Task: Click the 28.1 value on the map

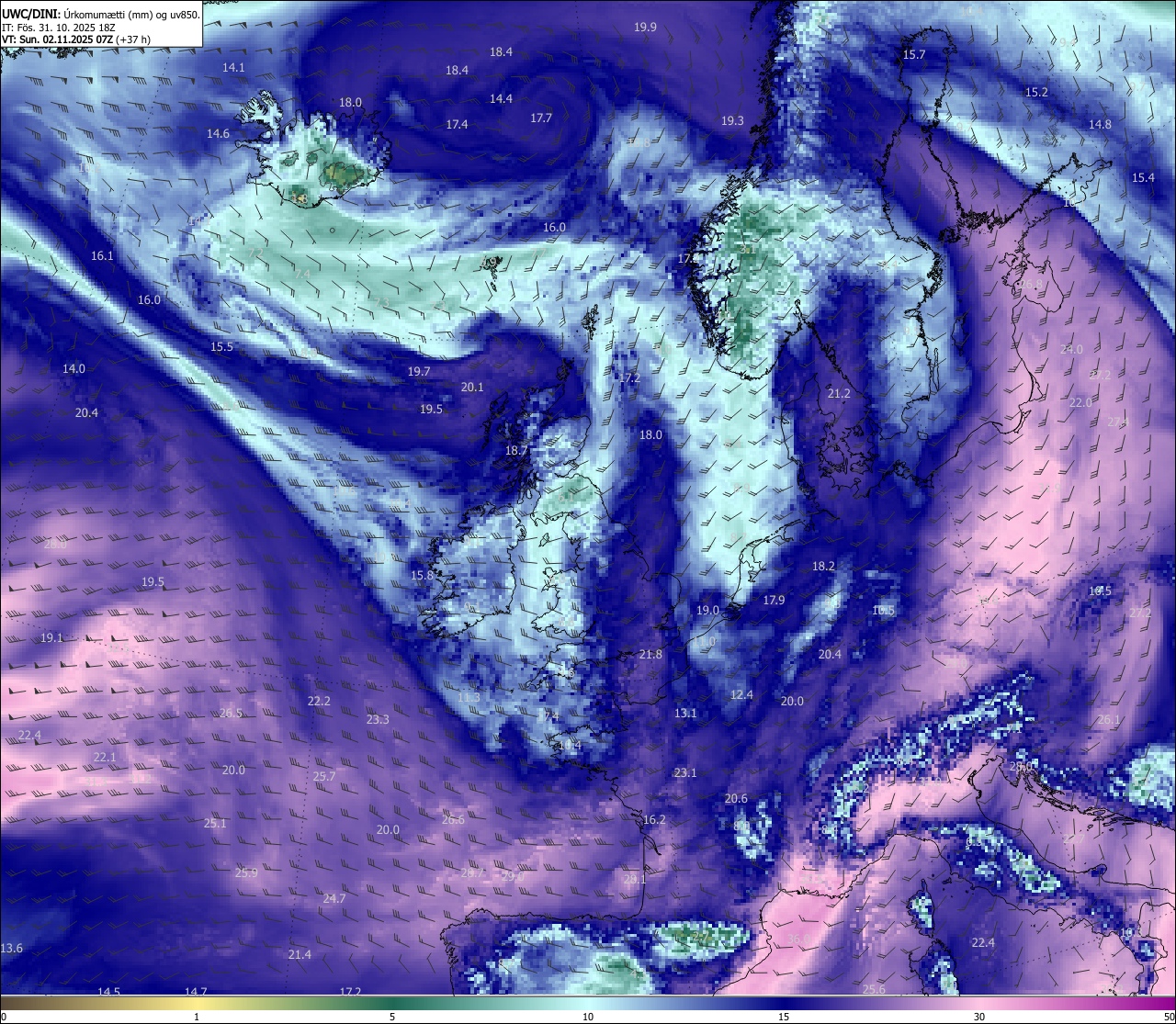Action: [x=635, y=880]
